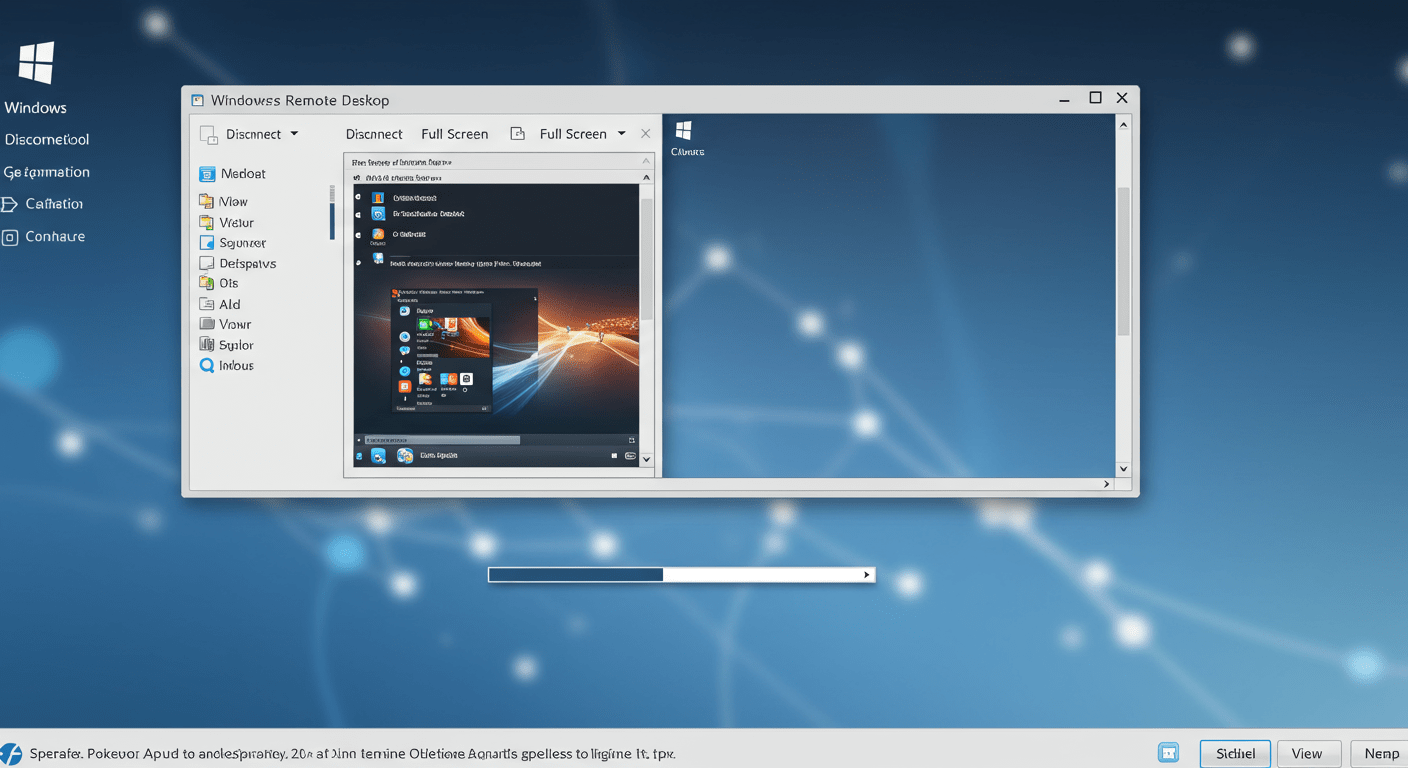
Task: Click the first blue taskbar icon in the preview
Action: [x=379, y=456]
